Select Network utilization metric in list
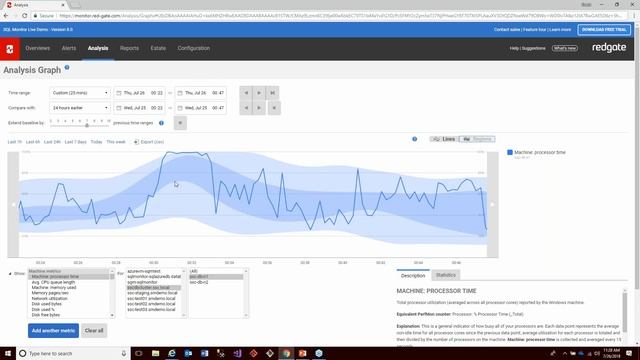This screenshot has width=640, height=360. tap(50, 298)
